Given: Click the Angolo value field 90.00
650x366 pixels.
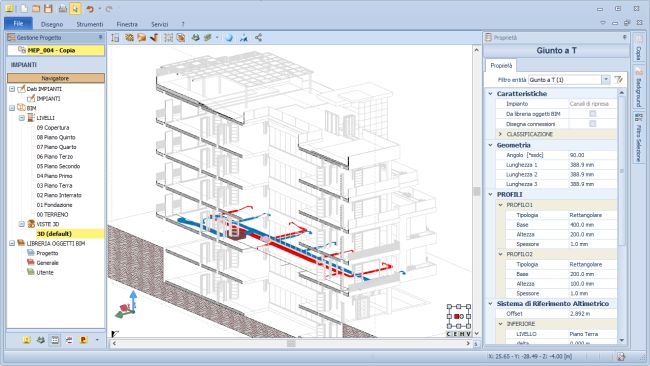Looking at the screenshot, I should 592,155.
